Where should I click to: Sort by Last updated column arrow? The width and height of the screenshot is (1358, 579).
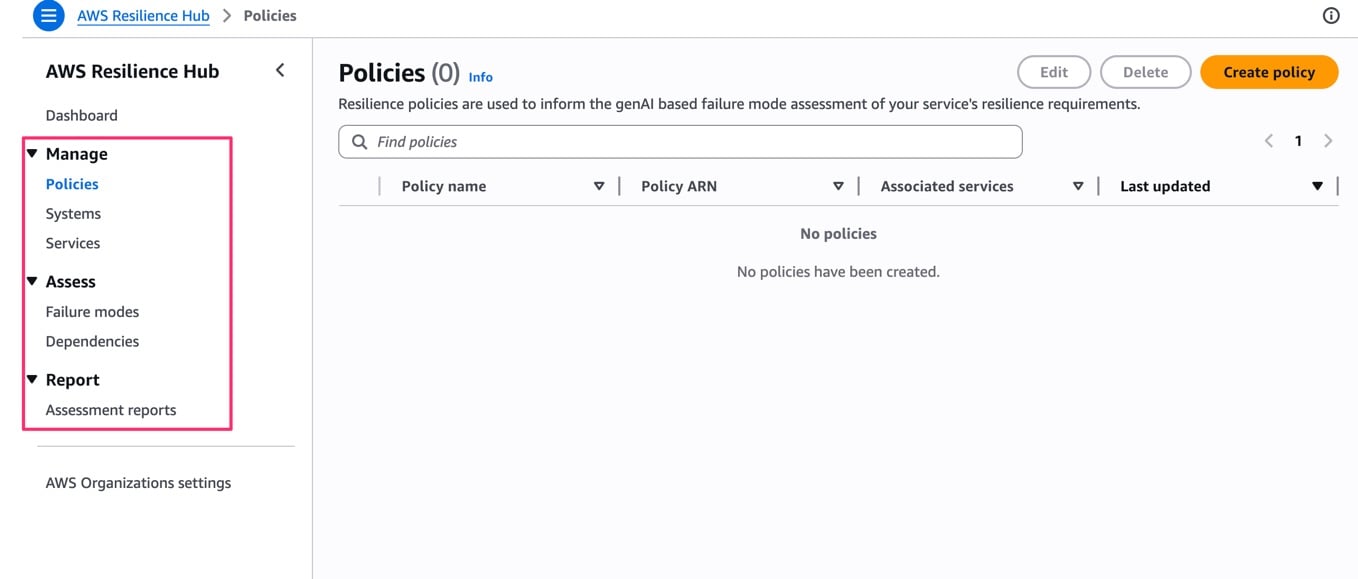(1317, 186)
